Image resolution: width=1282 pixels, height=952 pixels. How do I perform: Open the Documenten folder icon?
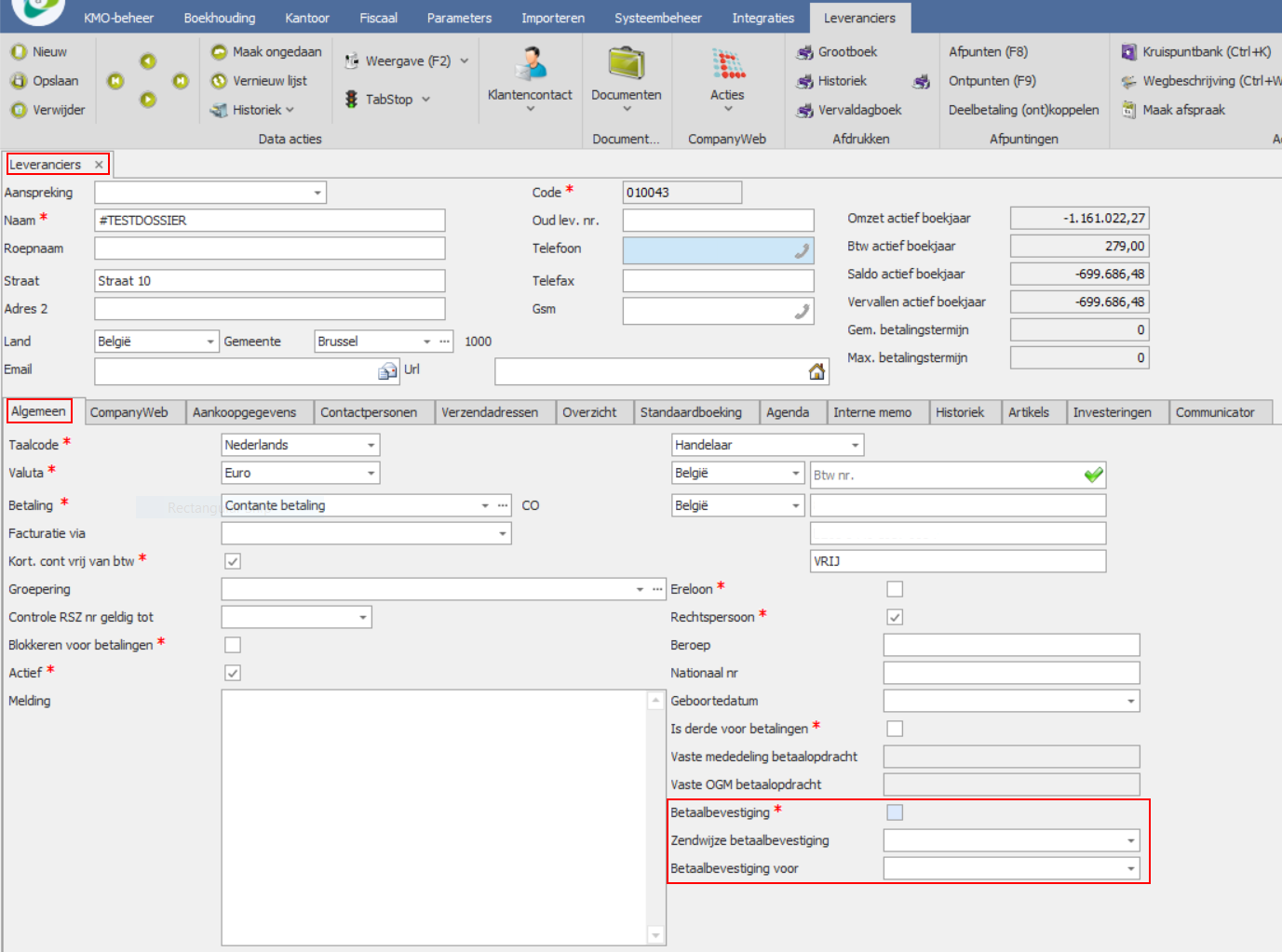coord(627,64)
